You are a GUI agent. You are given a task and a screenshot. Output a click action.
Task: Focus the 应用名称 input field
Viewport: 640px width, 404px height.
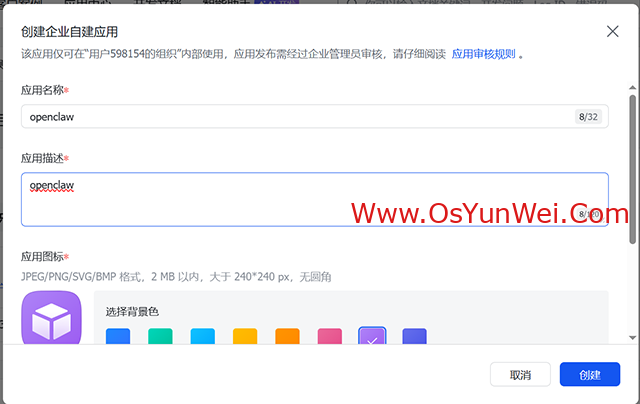tap(290, 117)
